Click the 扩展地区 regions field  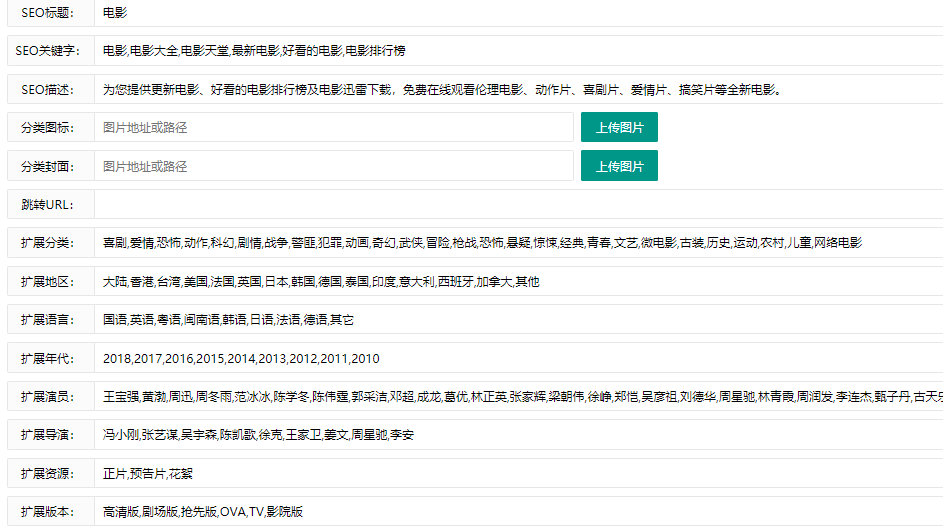tap(518, 282)
